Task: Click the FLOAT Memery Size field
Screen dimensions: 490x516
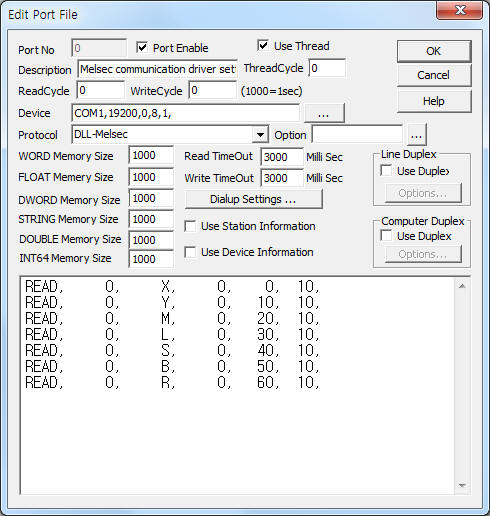Action: coord(151,177)
